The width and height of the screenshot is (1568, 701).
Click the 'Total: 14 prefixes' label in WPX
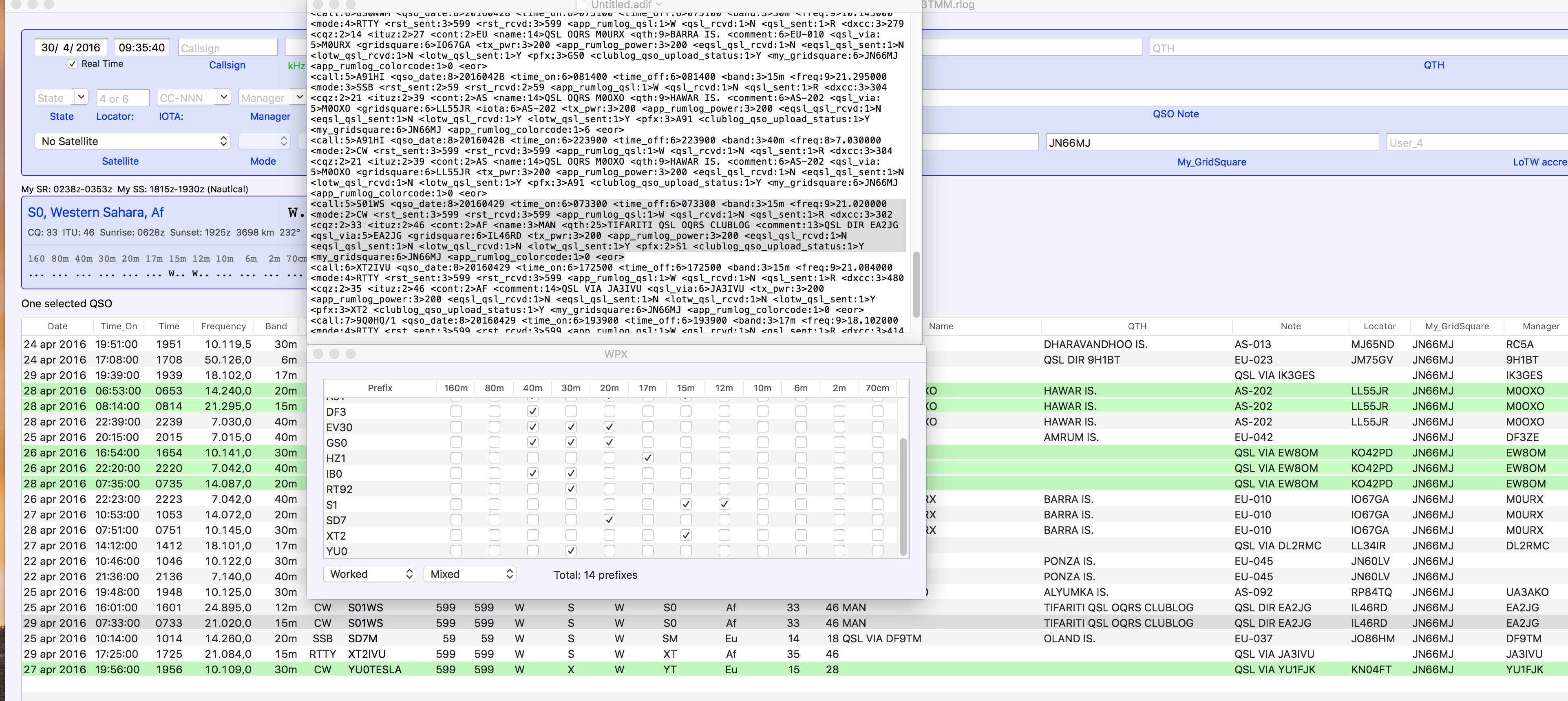point(595,575)
